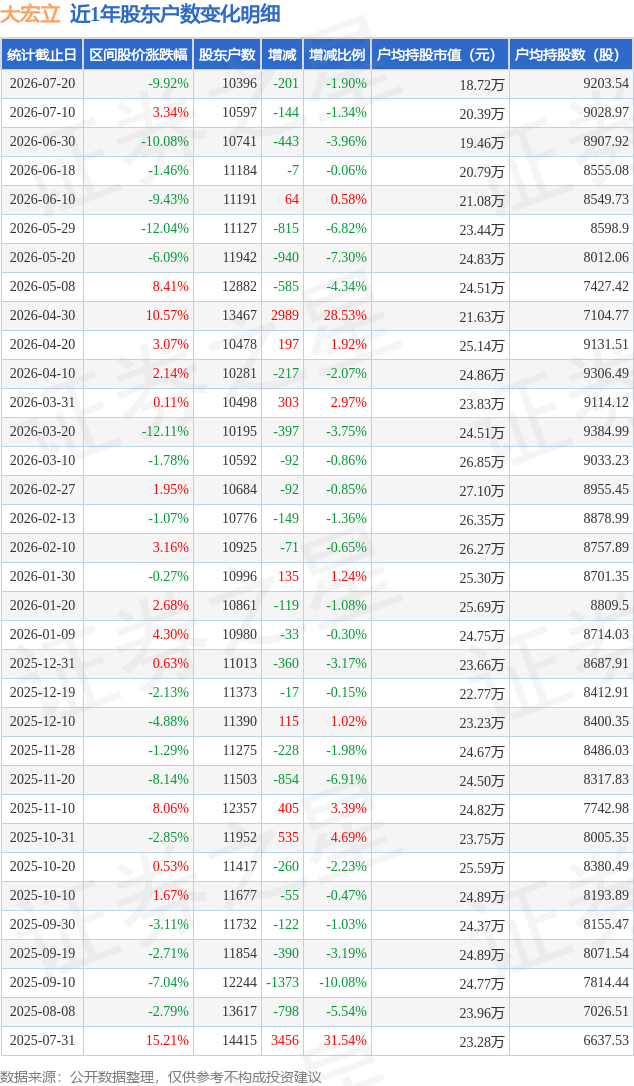Click the 户均持股市值（元） header
634x1086 pixels.
[x=440, y=55]
